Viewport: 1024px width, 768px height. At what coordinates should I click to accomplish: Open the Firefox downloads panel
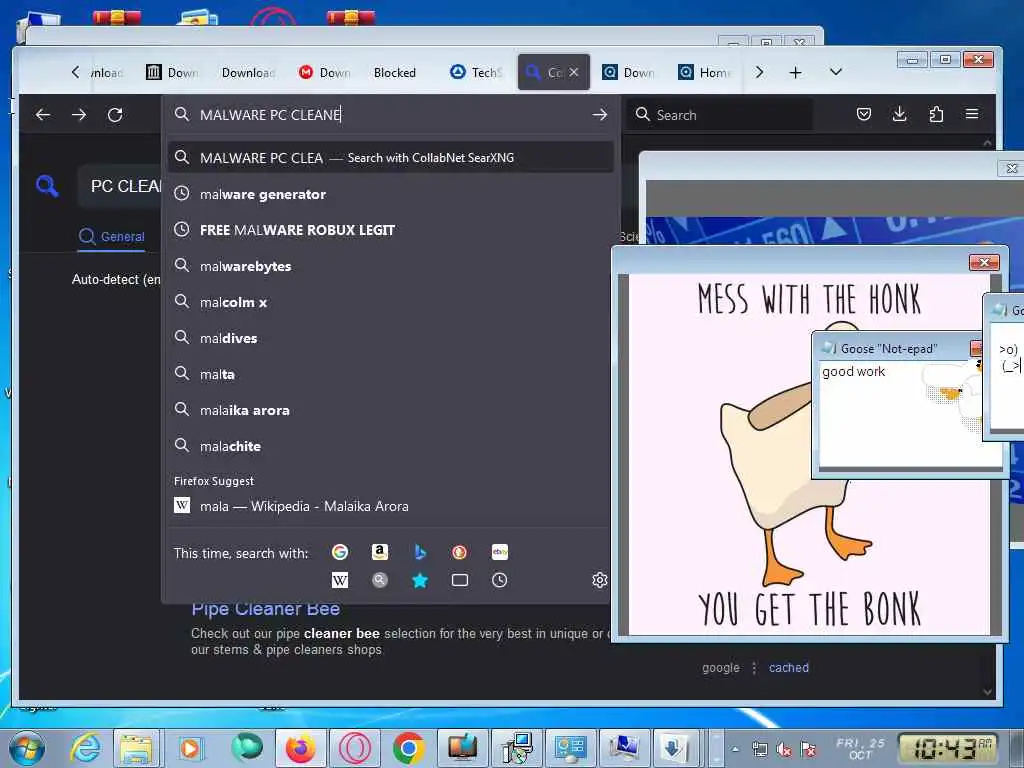(x=899, y=114)
